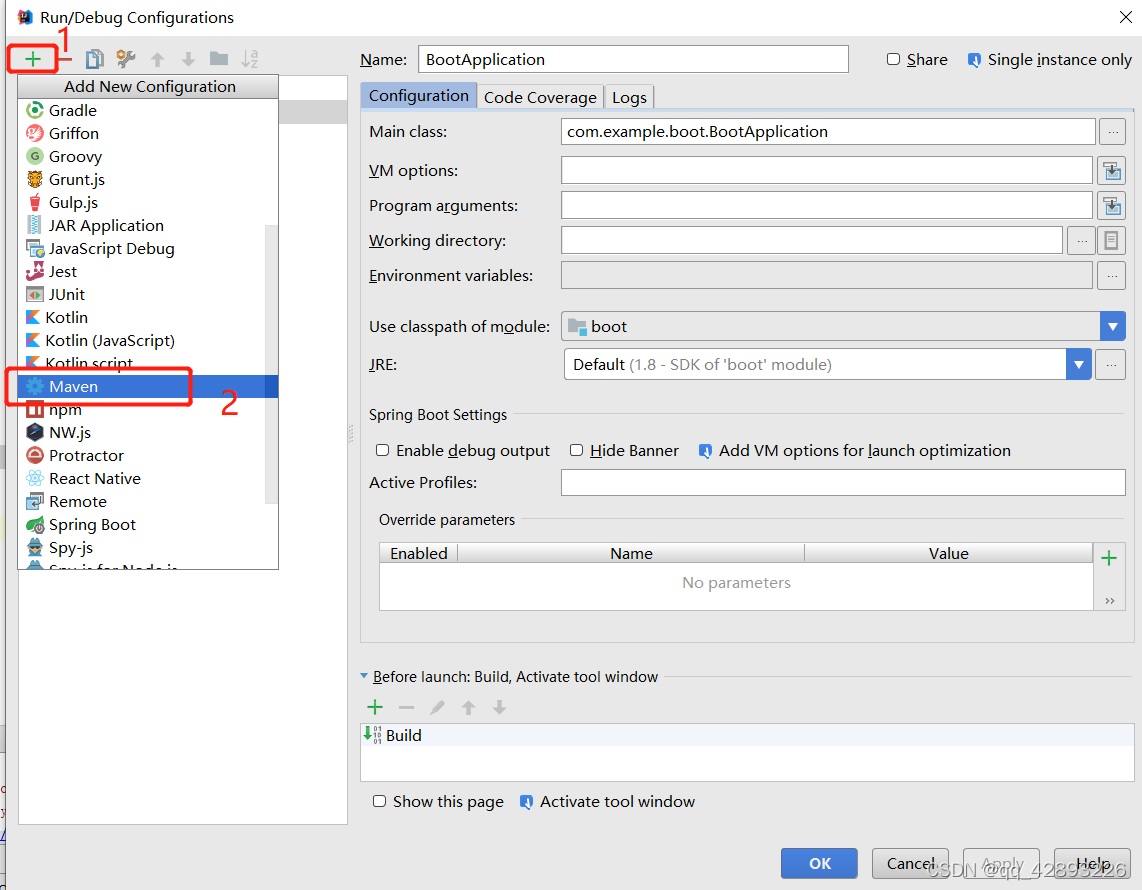Viewport: 1142px width, 890px height.
Task: Insert macro icon for Working directory
Action: 1111,240
